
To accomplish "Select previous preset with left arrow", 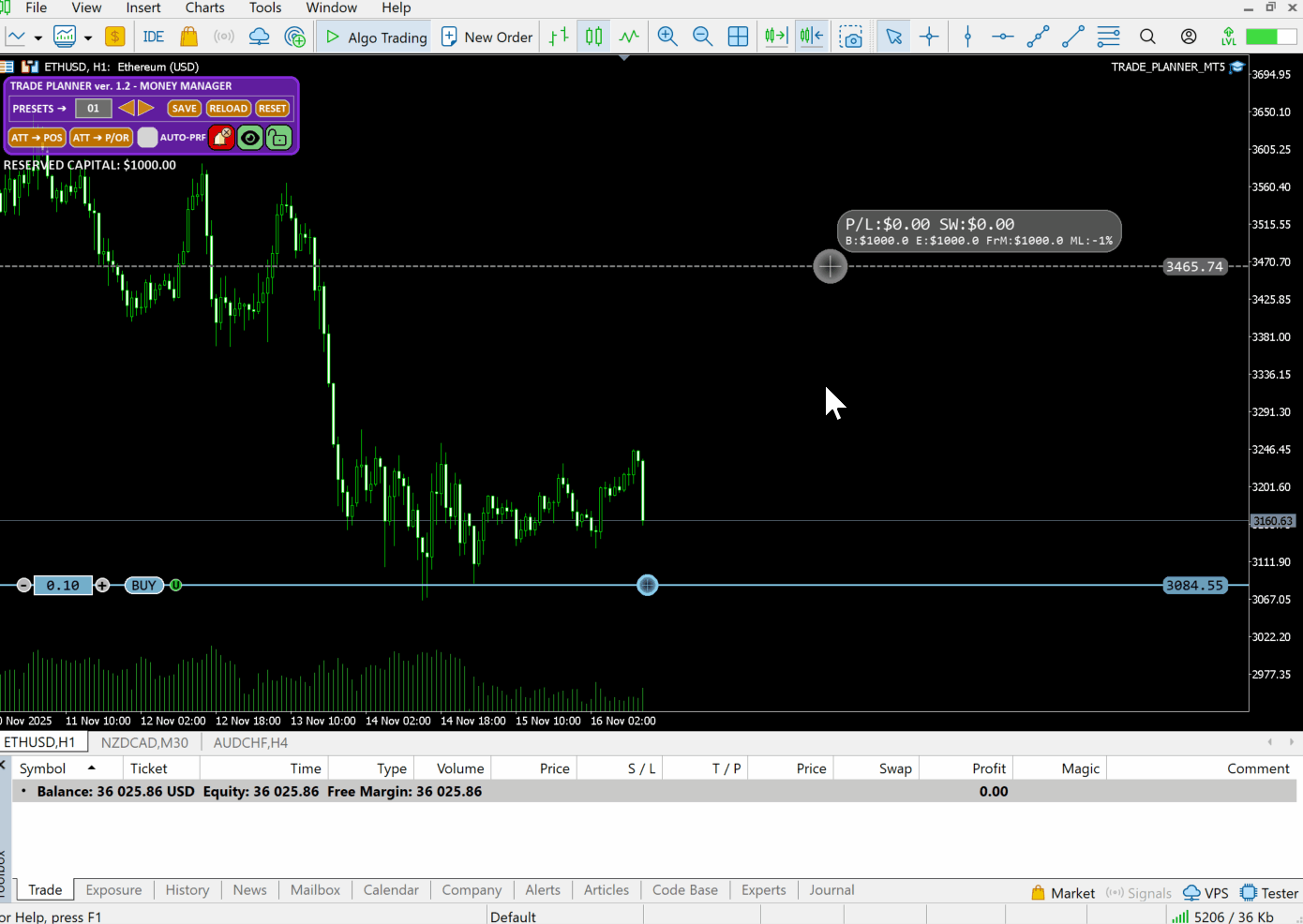I will coord(127,109).
